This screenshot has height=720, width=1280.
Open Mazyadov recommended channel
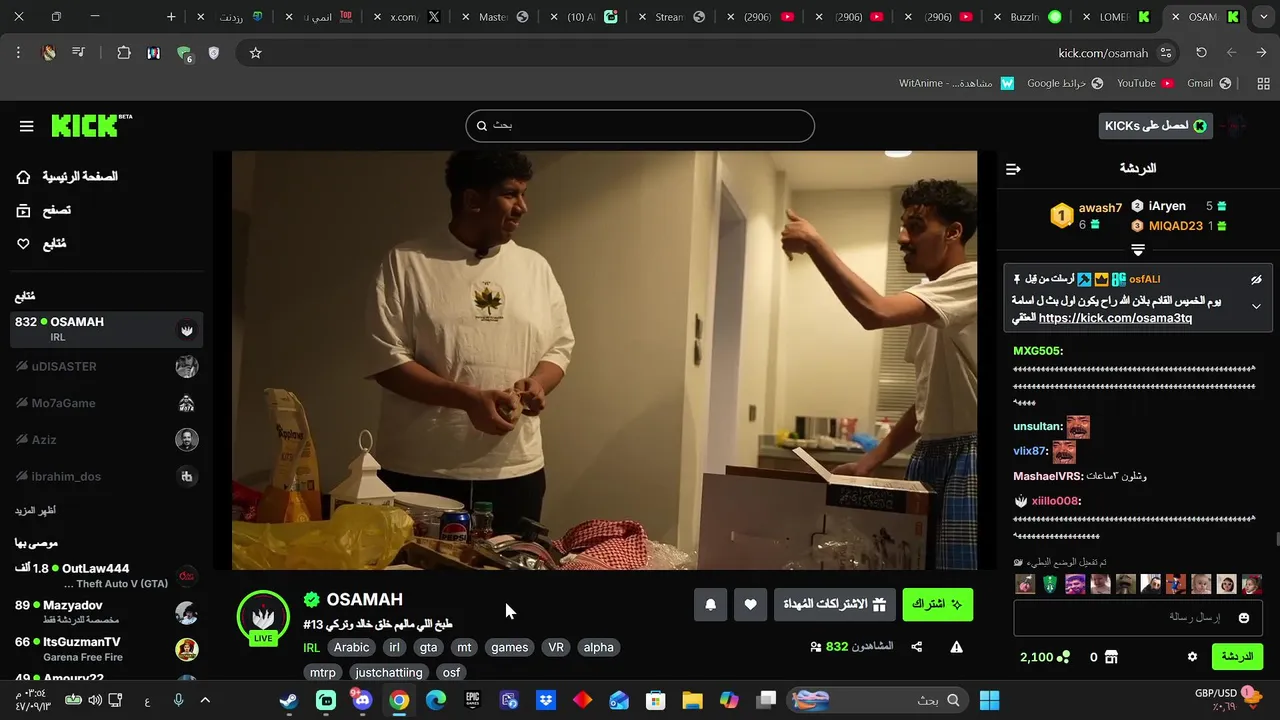click(106, 612)
